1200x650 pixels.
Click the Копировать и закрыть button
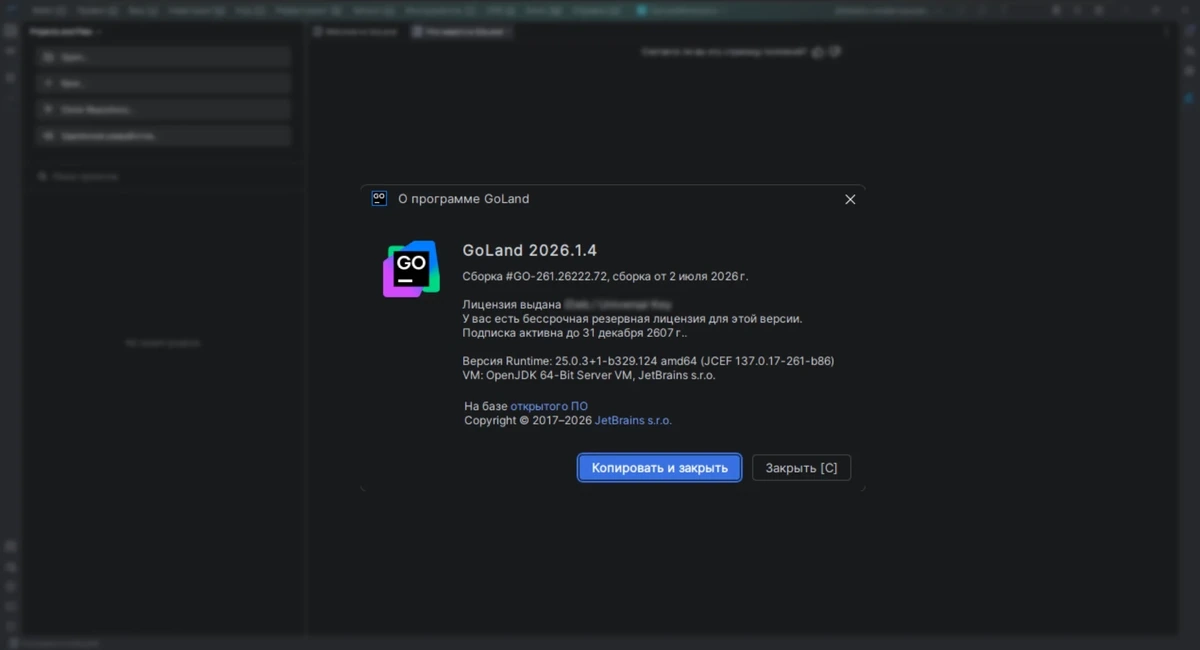[659, 467]
